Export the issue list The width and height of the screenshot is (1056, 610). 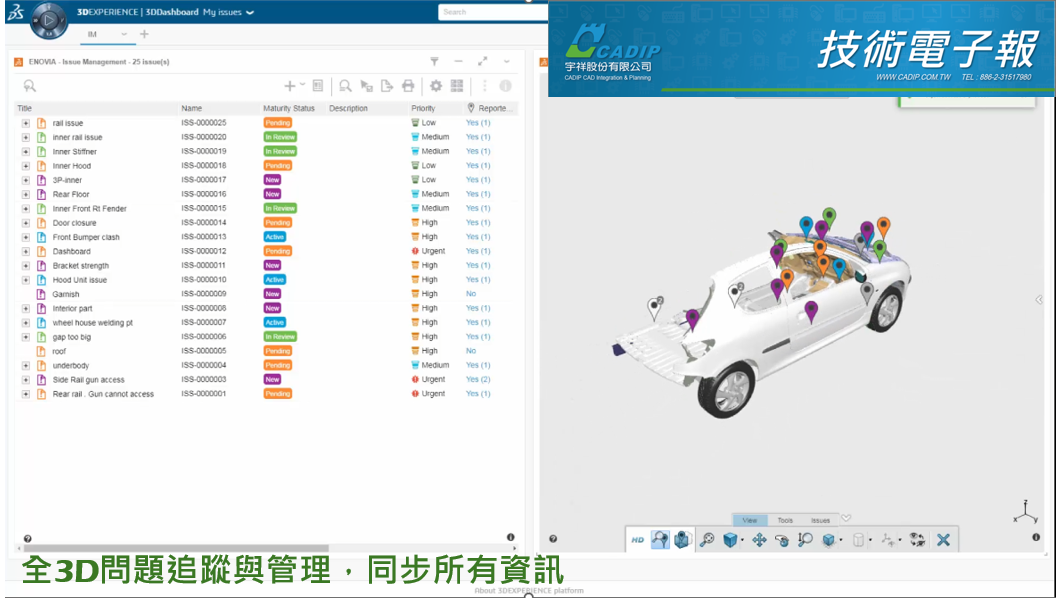(x=387, y=86)
